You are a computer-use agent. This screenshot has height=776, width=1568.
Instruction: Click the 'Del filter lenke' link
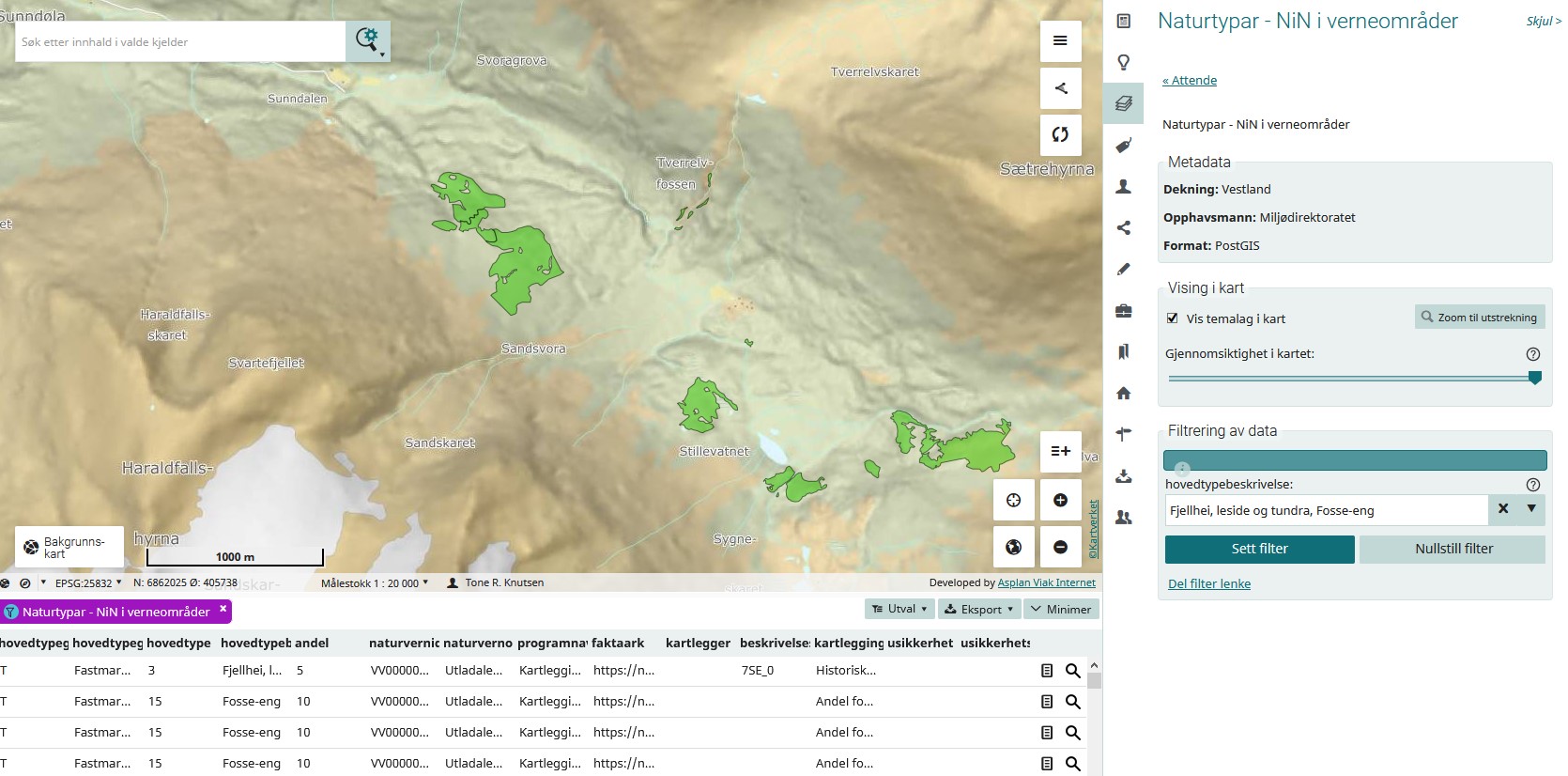point(1208,583)
